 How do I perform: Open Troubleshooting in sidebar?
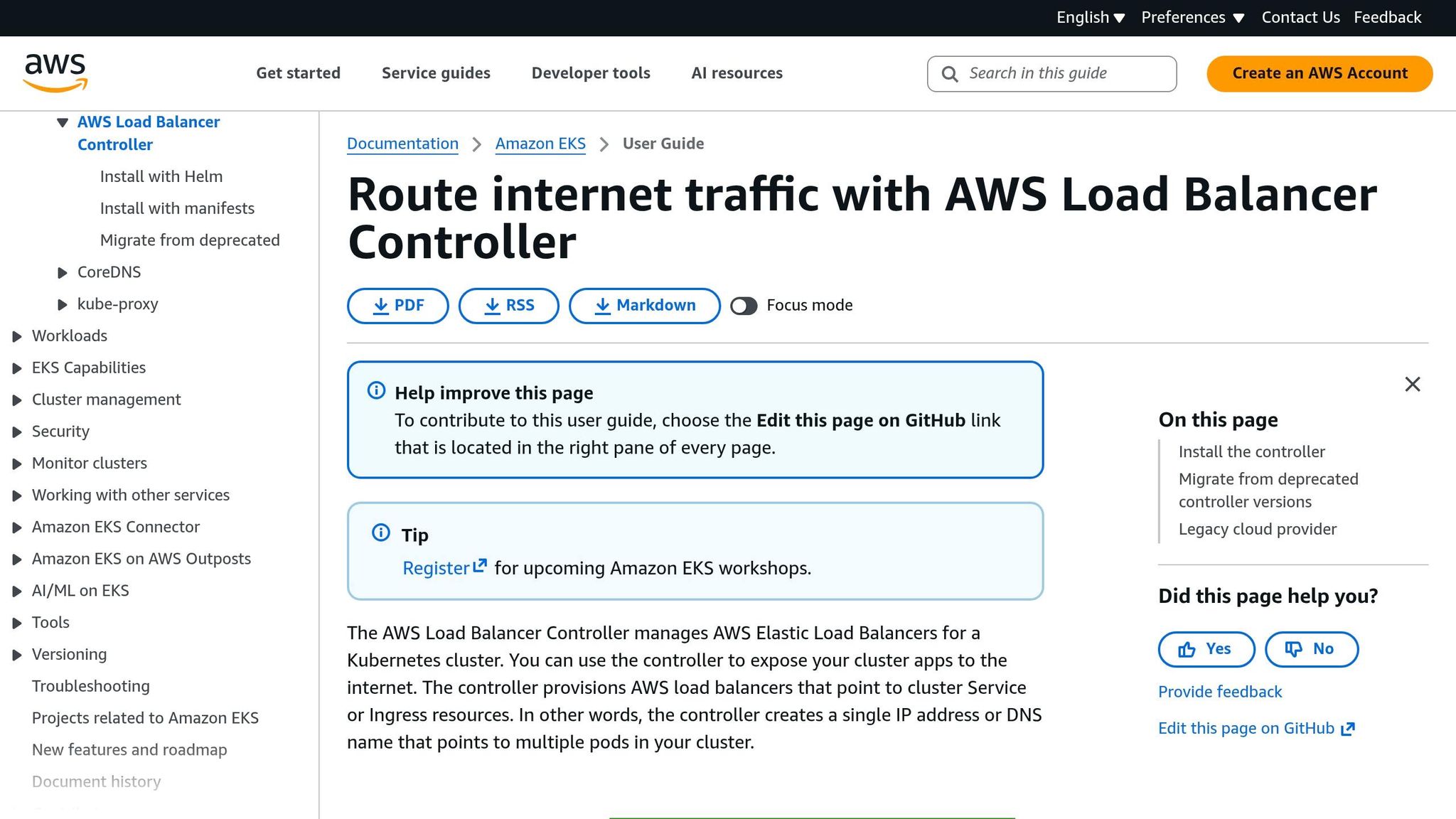tap(91, 687)
